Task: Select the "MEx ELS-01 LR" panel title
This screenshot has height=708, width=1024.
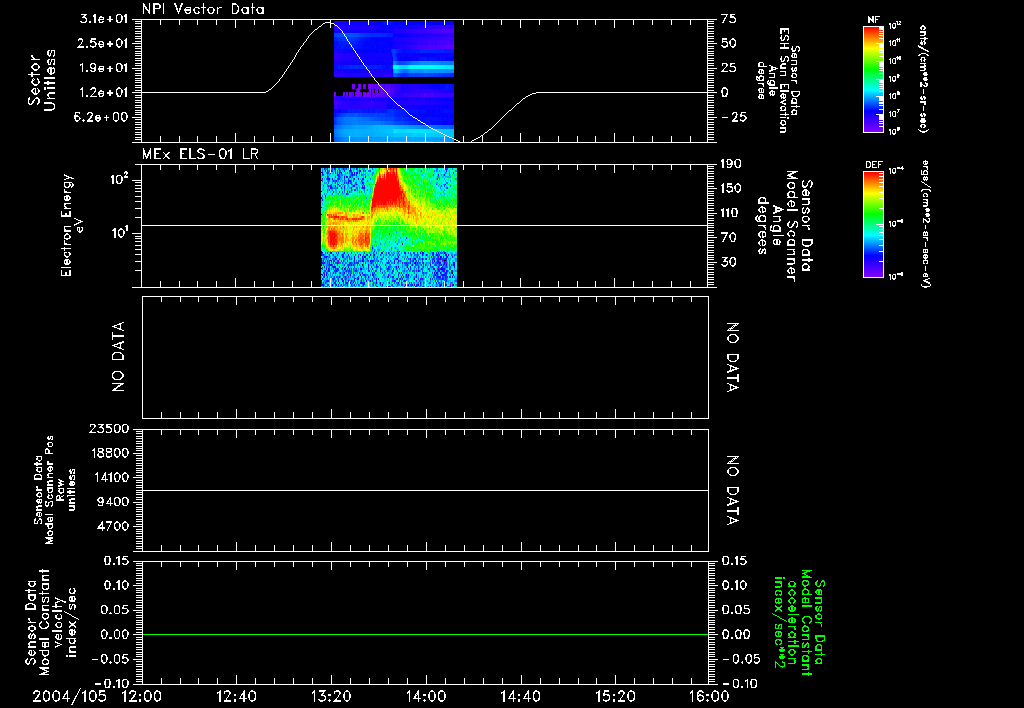Action: click(200, 154)
